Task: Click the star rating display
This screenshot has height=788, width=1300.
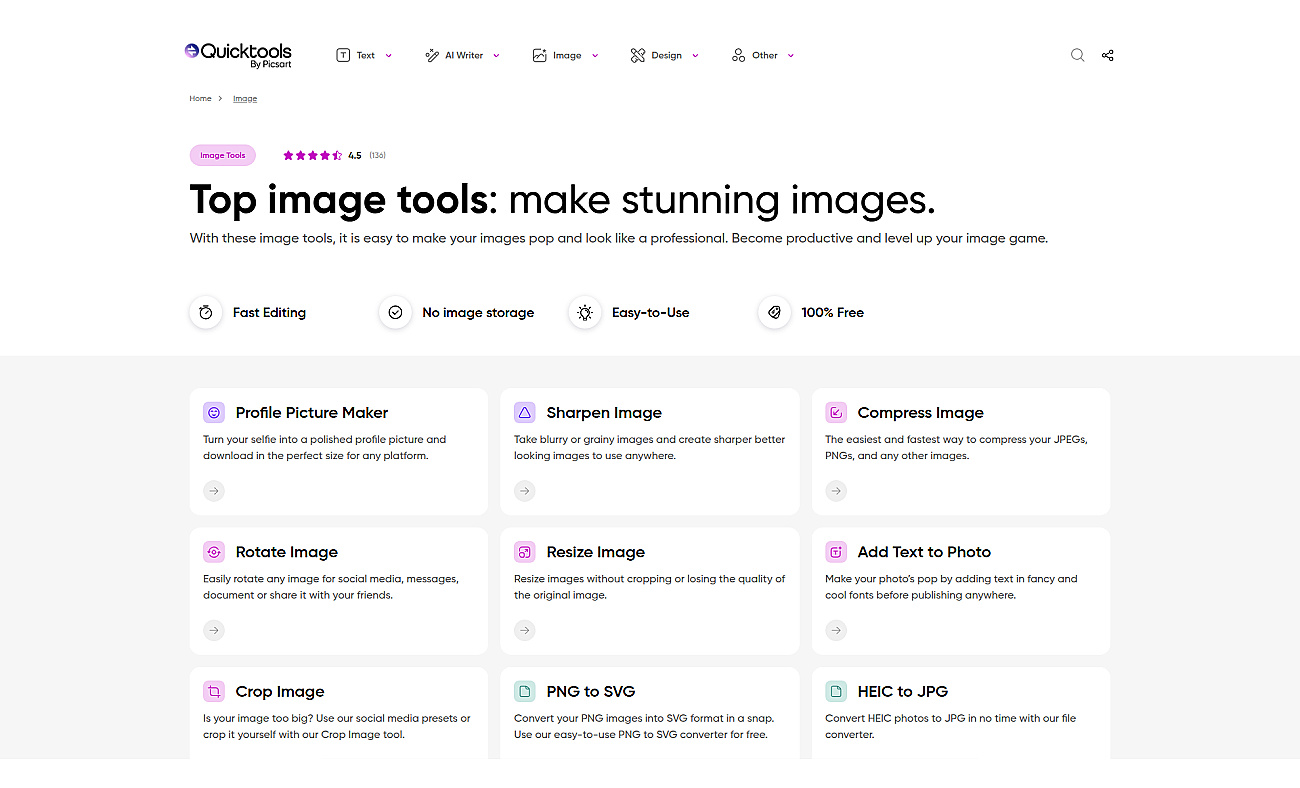Action: coord(313,155)
